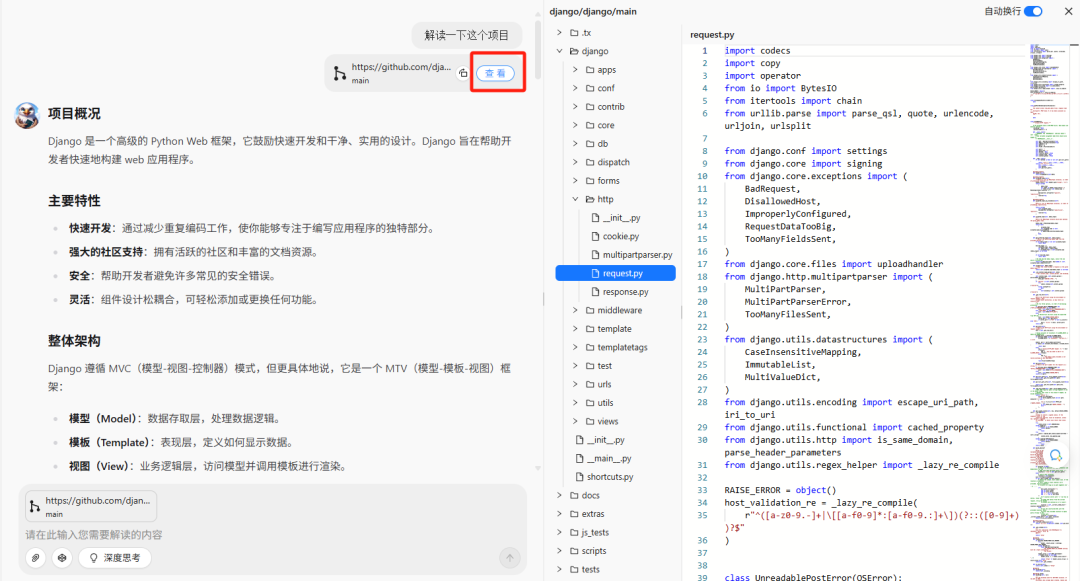Image resolution: width=1080 pixels, height=581 pixels.
Task: Click the 整体架构 heading
Action: point(74,341)
